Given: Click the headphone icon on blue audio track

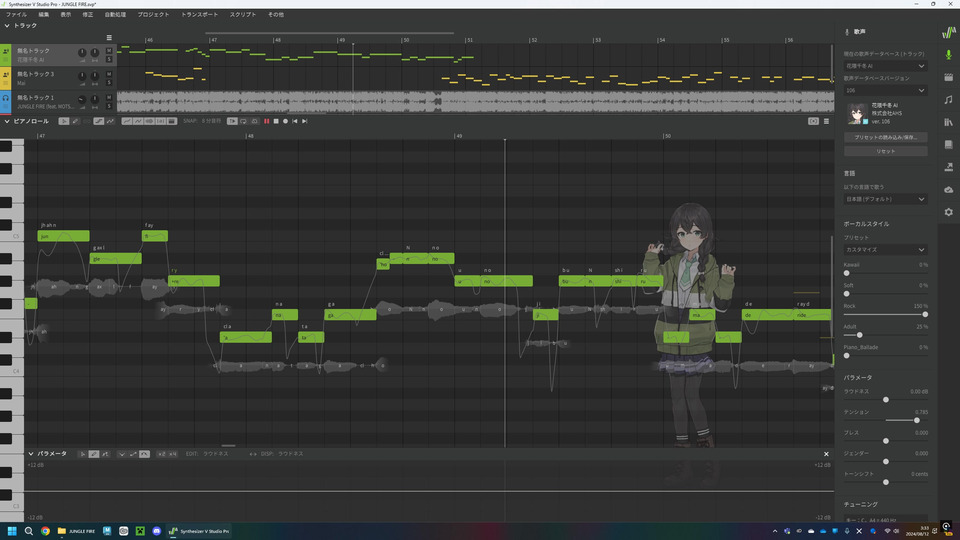Looking at the screenshot, I should click(6, 98).
